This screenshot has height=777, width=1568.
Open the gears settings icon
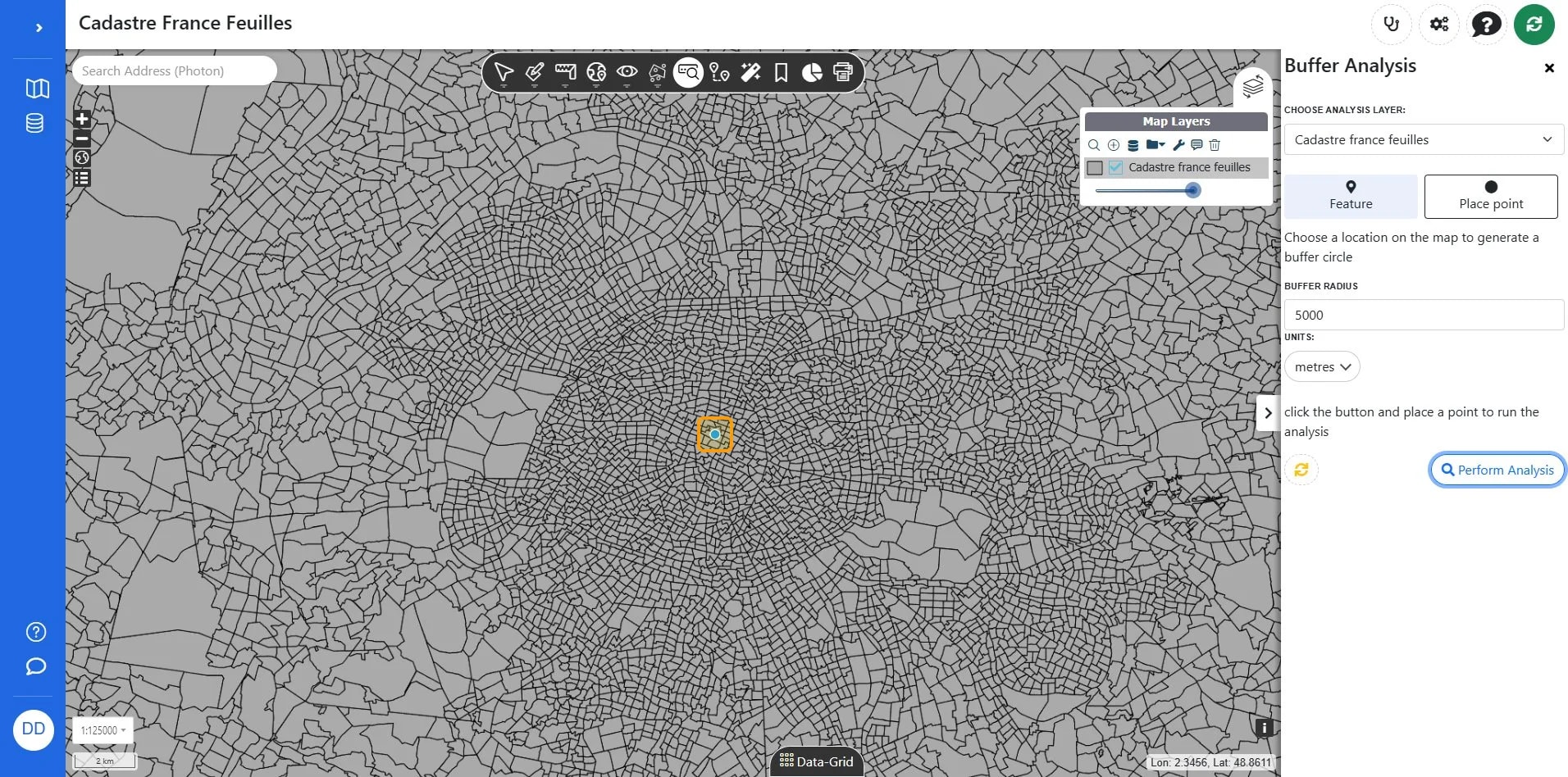pos(1439,24)
